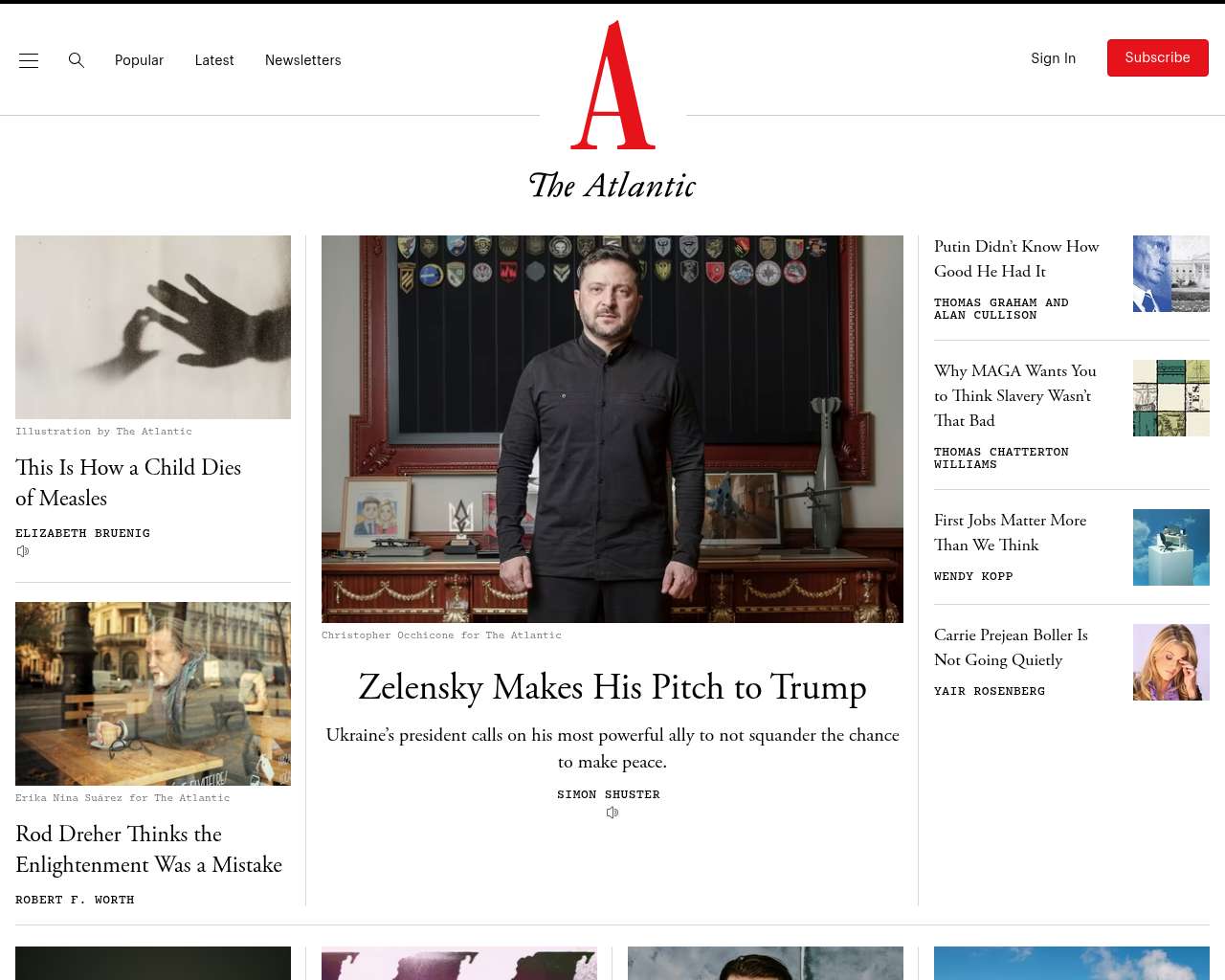Viewport: 1225px width, 980px height.
Task: Click the Carrie Prejean Boller thumbnail
Action: (1171, 662)
